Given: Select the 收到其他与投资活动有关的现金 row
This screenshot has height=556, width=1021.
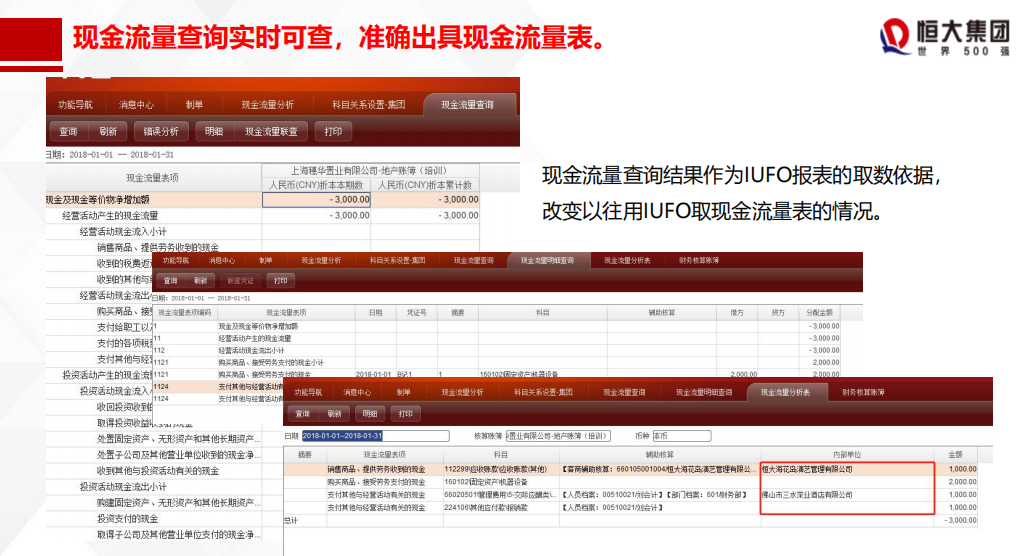Looking at the screenshot, I should [154, 471].
